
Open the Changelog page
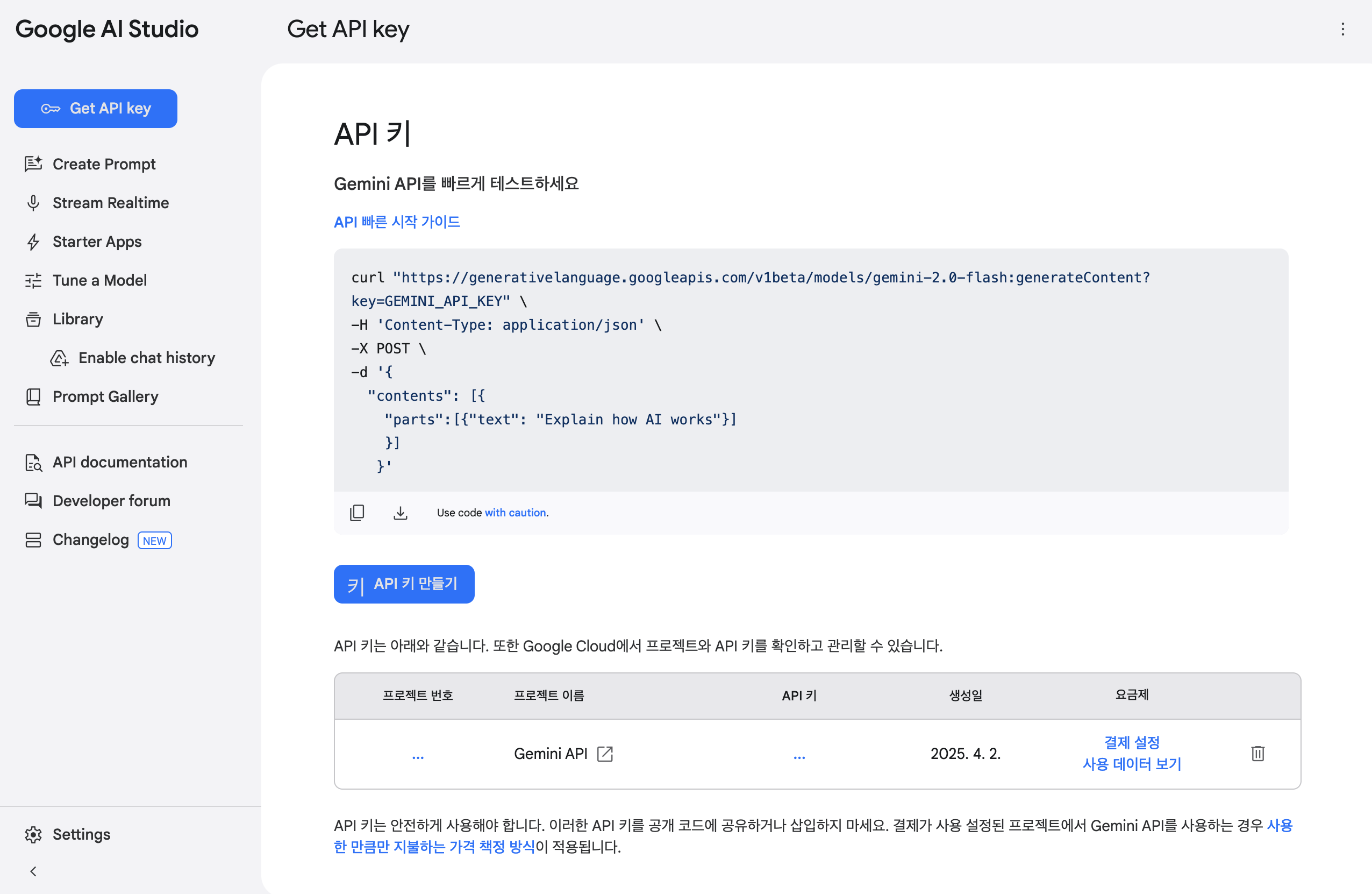[90, 540]
